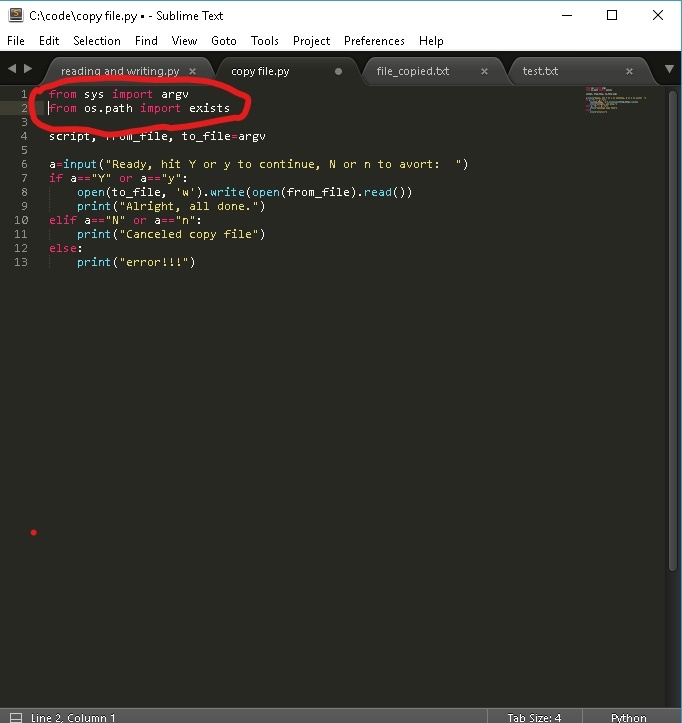Image resolution: width=682 pixels, height=723 pixels.
Task: Expand the open tabs list dropdown arrow
Action: [x=669, y=70]
